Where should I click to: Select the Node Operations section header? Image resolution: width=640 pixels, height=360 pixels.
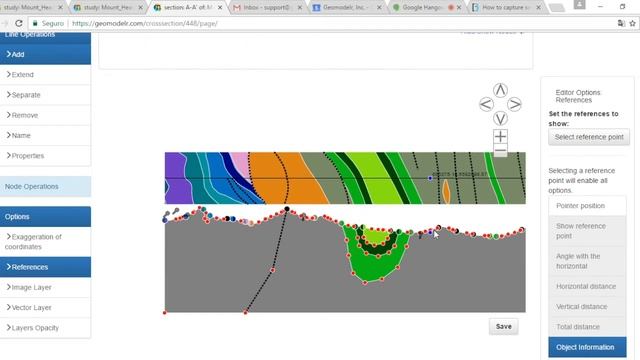click(45, 187)
